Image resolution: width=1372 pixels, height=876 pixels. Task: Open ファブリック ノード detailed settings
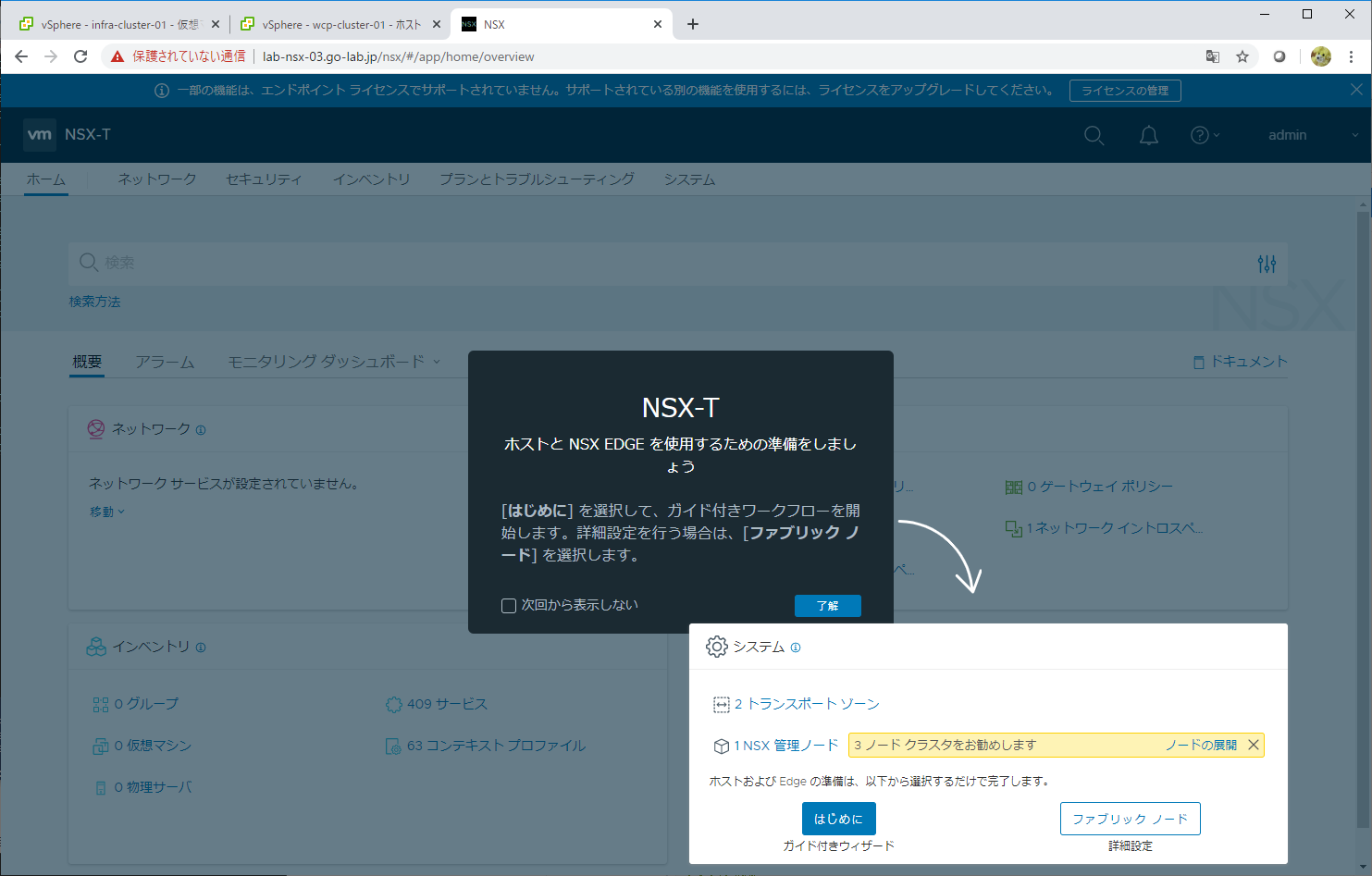1131,819
